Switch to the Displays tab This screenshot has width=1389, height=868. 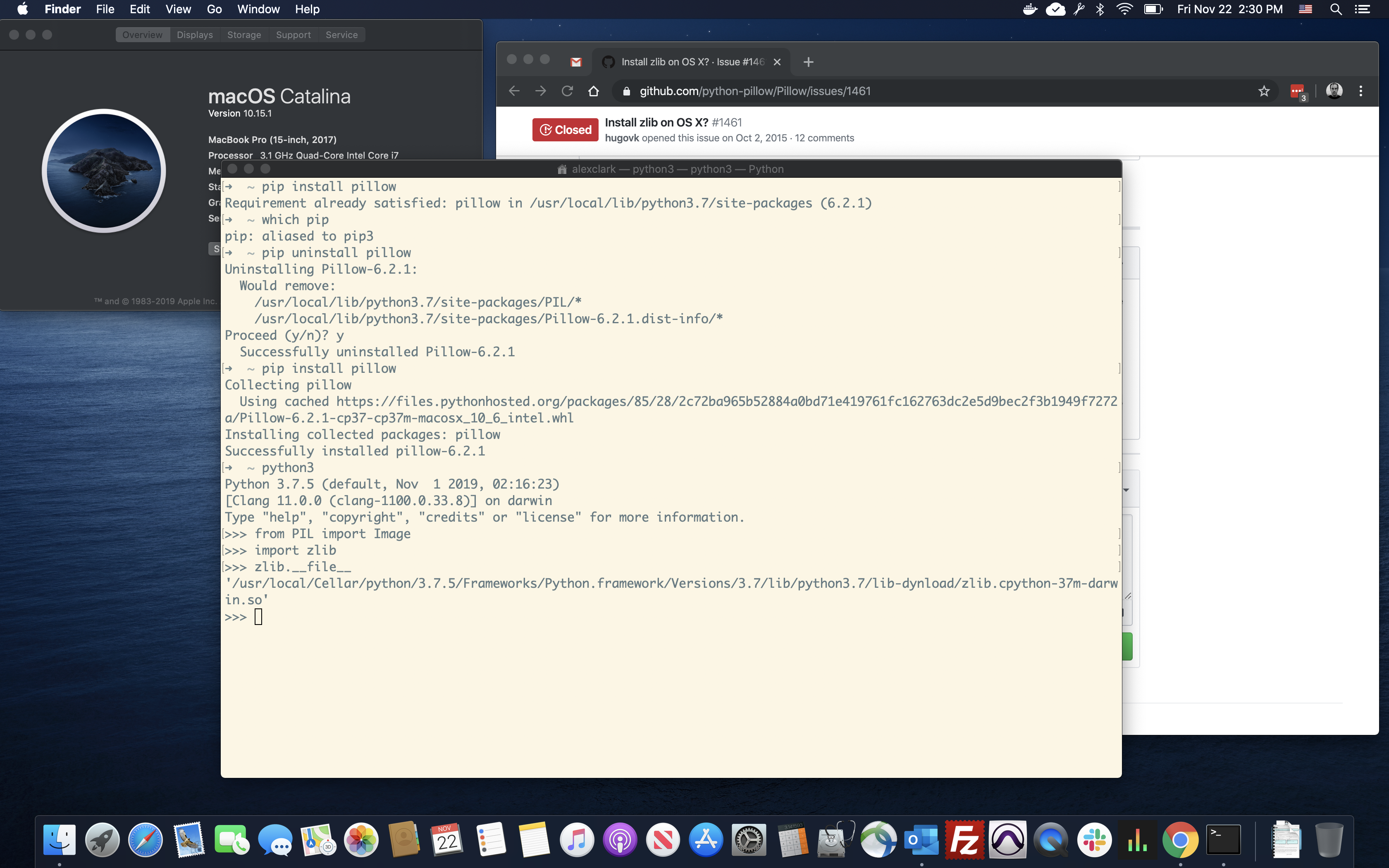coord(195,35)
